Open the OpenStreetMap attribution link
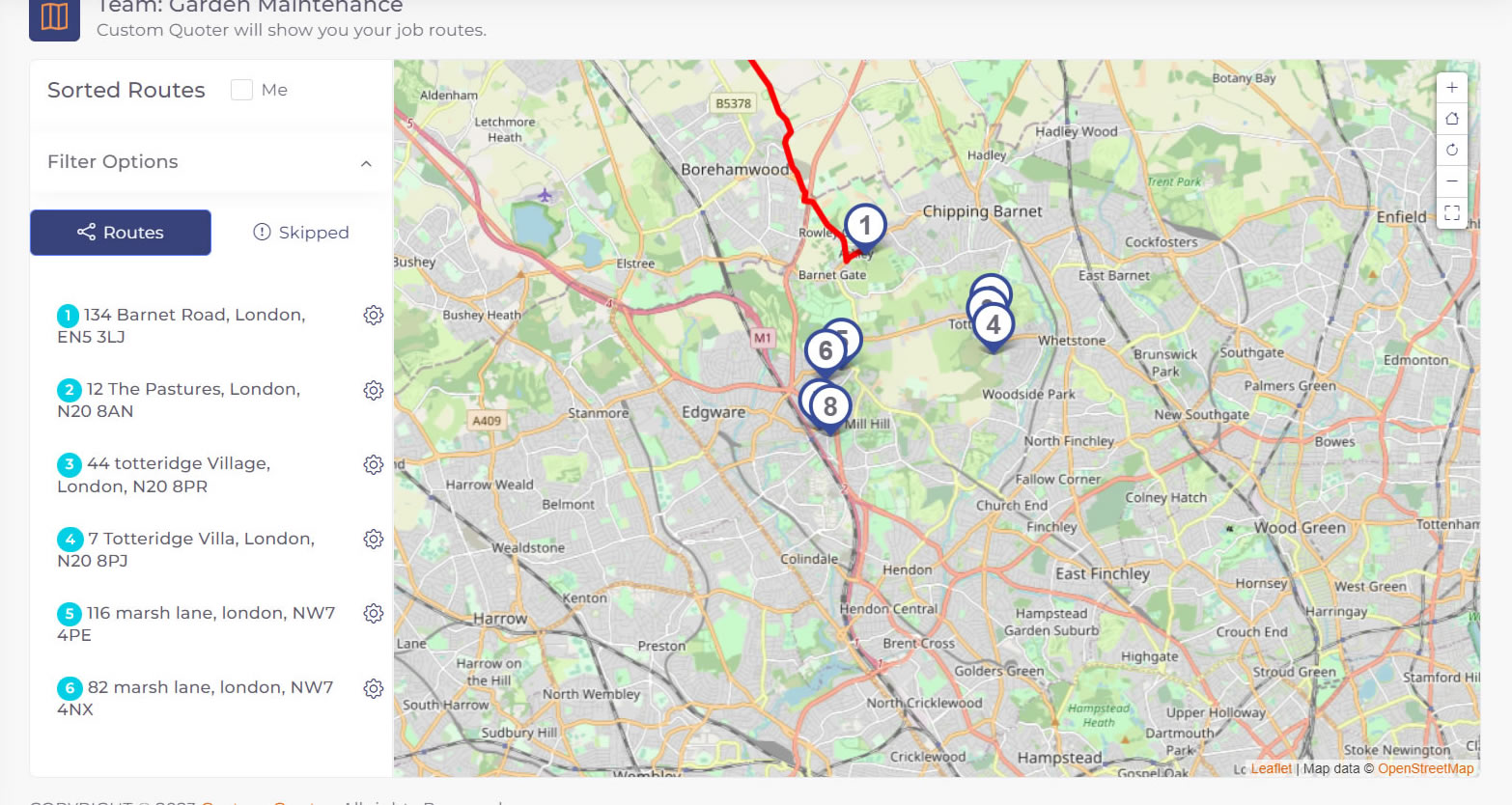The width and height of the screenshot is (1512, 805). [x=1426, y=768]
